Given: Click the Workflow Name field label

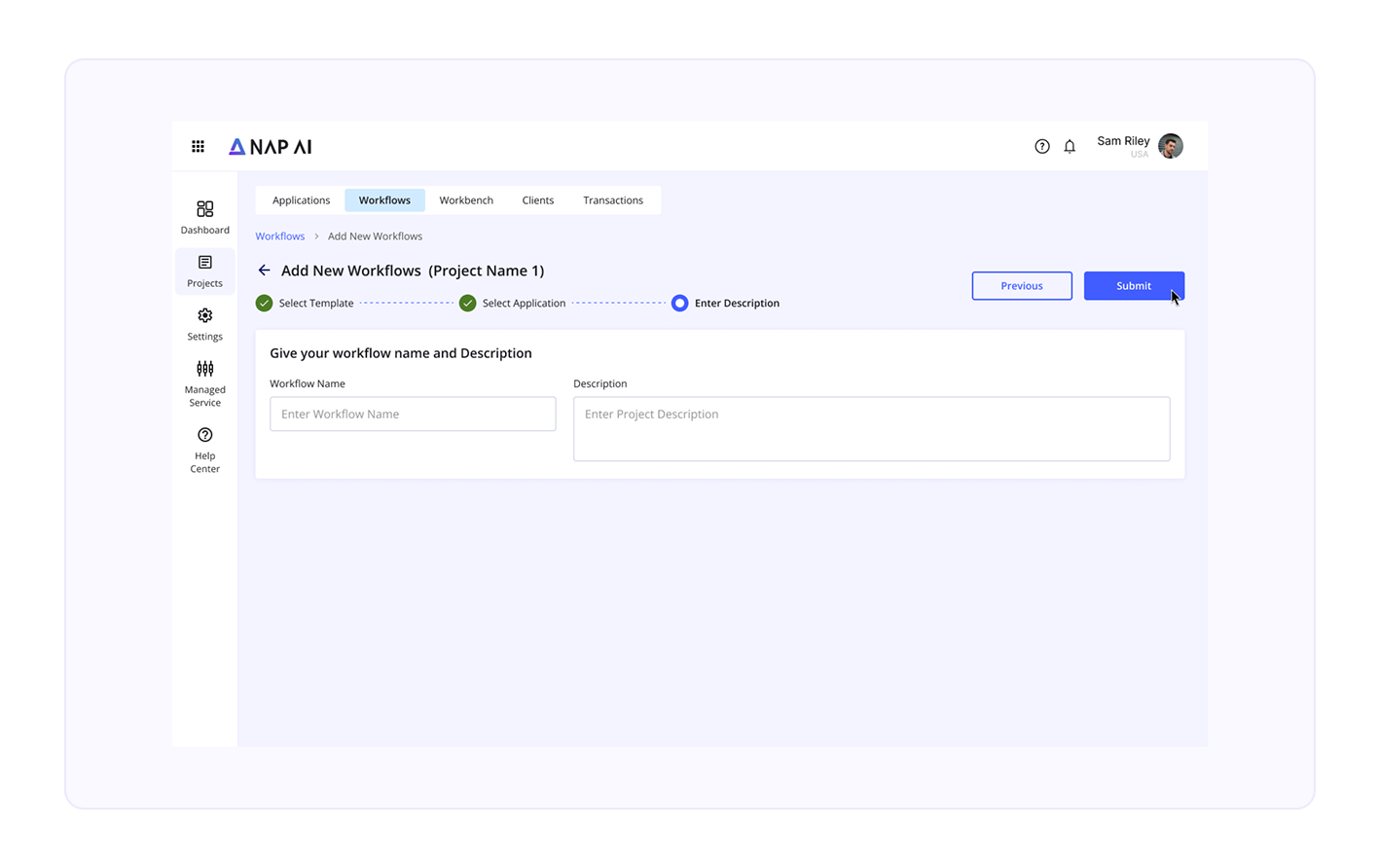Looking at the screenshot, I should (308, 383).
